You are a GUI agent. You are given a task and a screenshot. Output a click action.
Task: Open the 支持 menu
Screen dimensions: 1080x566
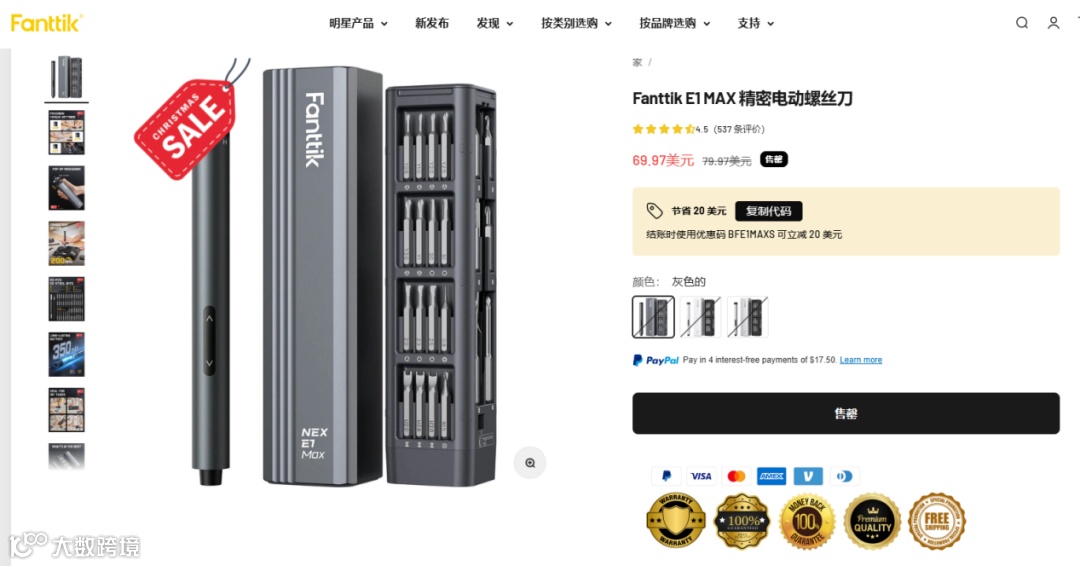click(756, 23)
